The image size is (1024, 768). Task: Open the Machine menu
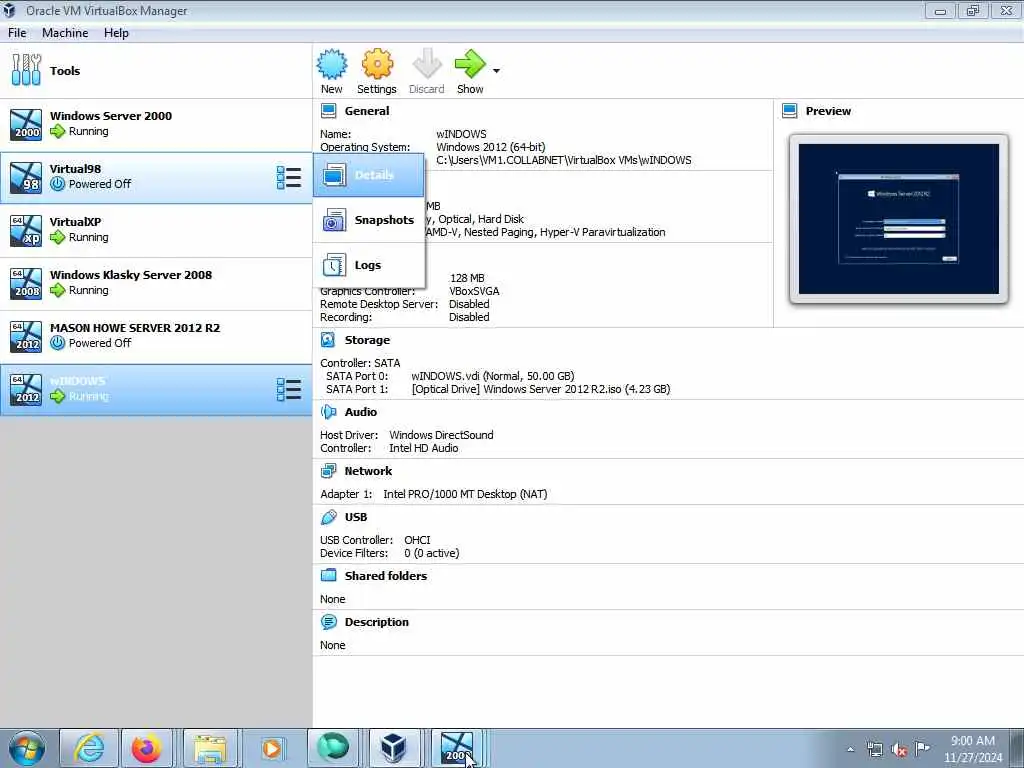[x=65, y=33]
